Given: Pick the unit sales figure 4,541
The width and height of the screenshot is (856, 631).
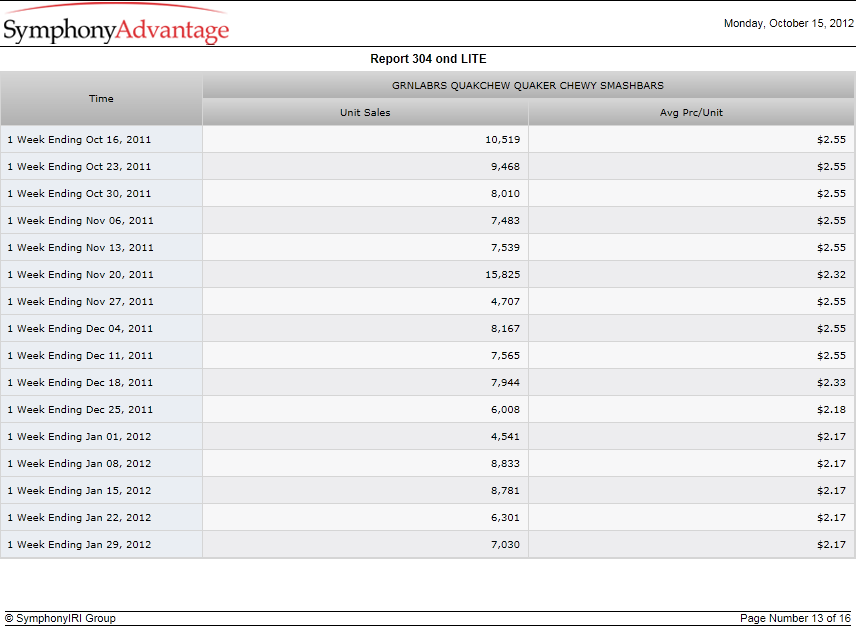Looking at the screenshot, I should 506,437.
